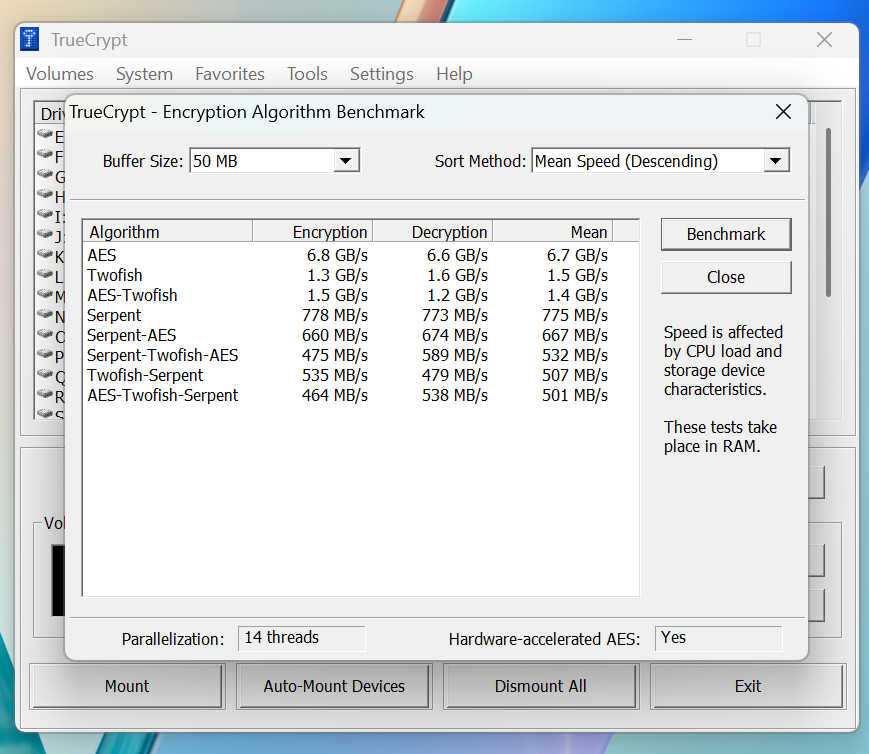Open the Tools menu
Image resolution: width=869 pixels, height=754 pixels.
307,74
